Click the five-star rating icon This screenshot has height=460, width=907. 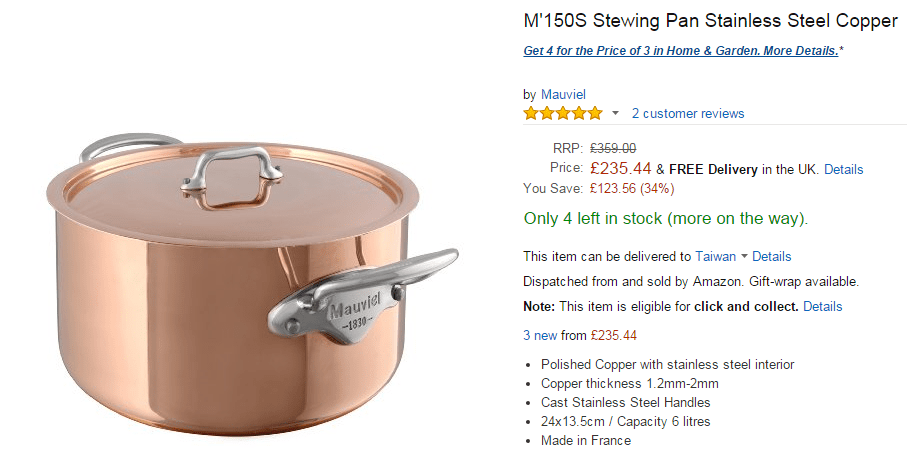tap(563, 113)
